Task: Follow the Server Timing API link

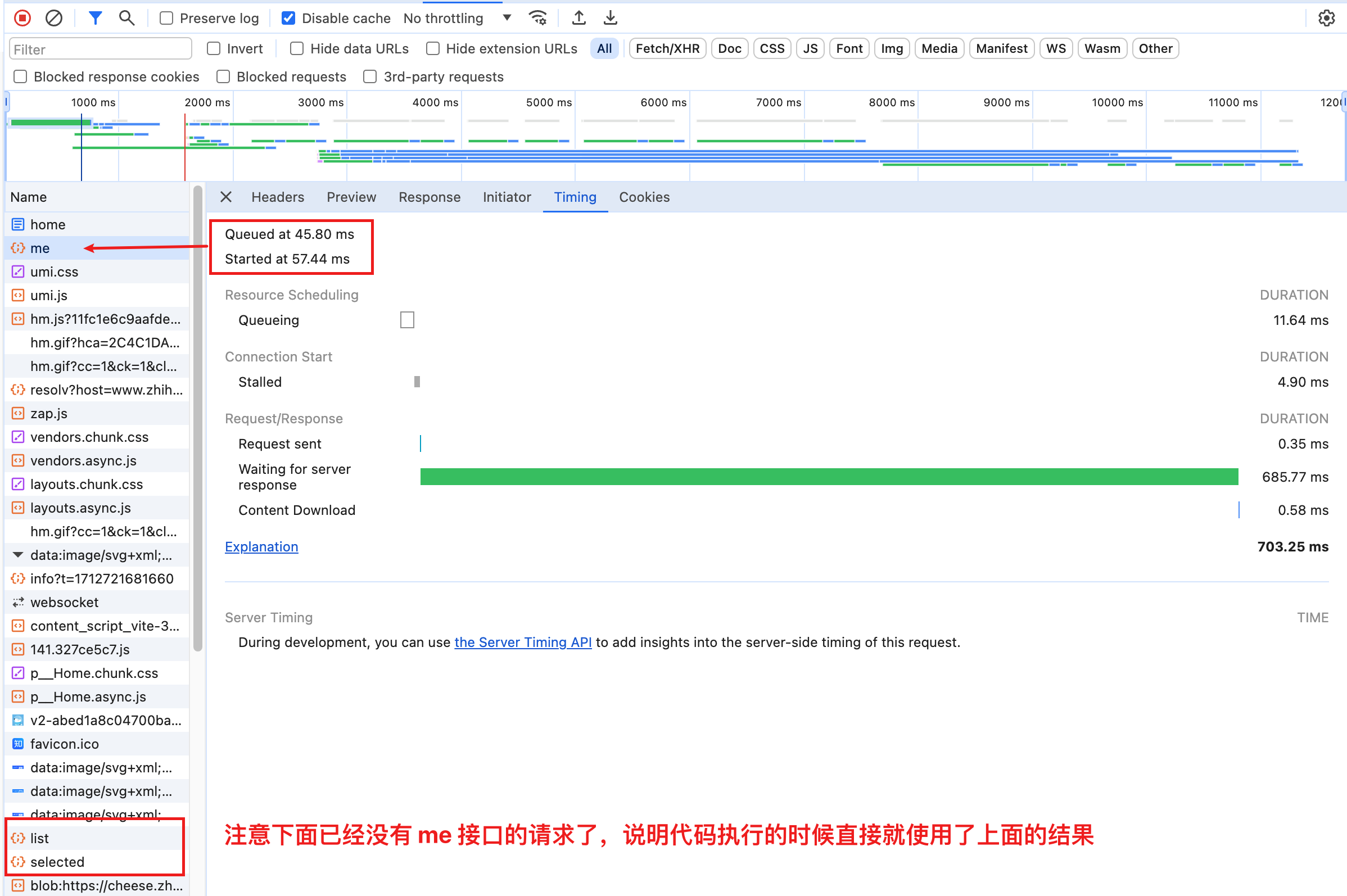Action: tap(523, 642)
